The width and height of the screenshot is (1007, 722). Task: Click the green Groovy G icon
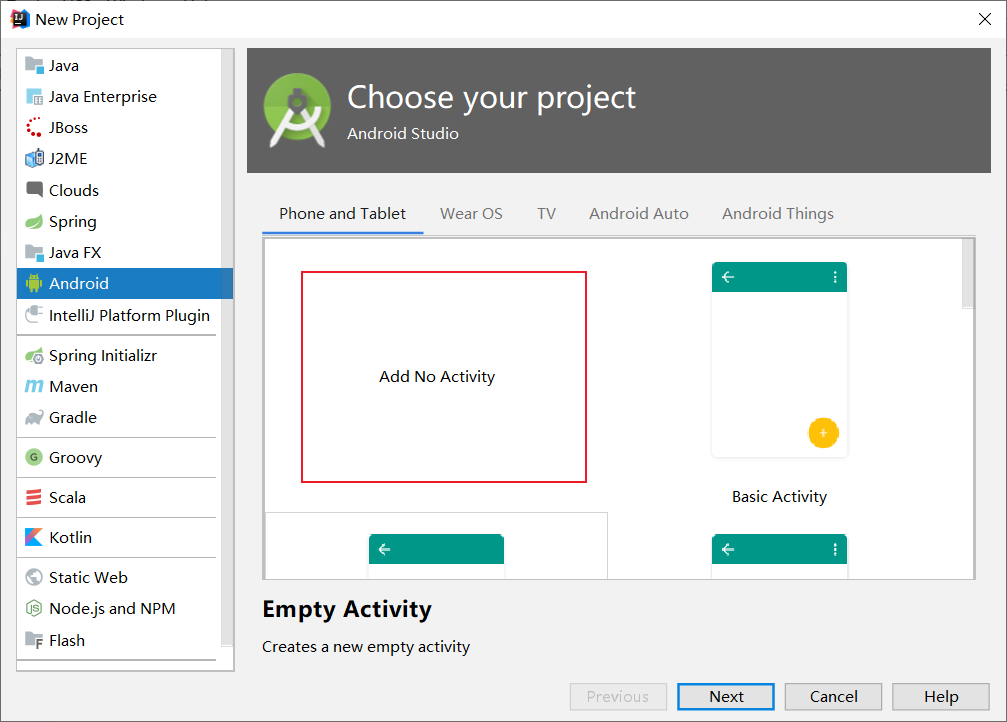click(x=34, y=457)
